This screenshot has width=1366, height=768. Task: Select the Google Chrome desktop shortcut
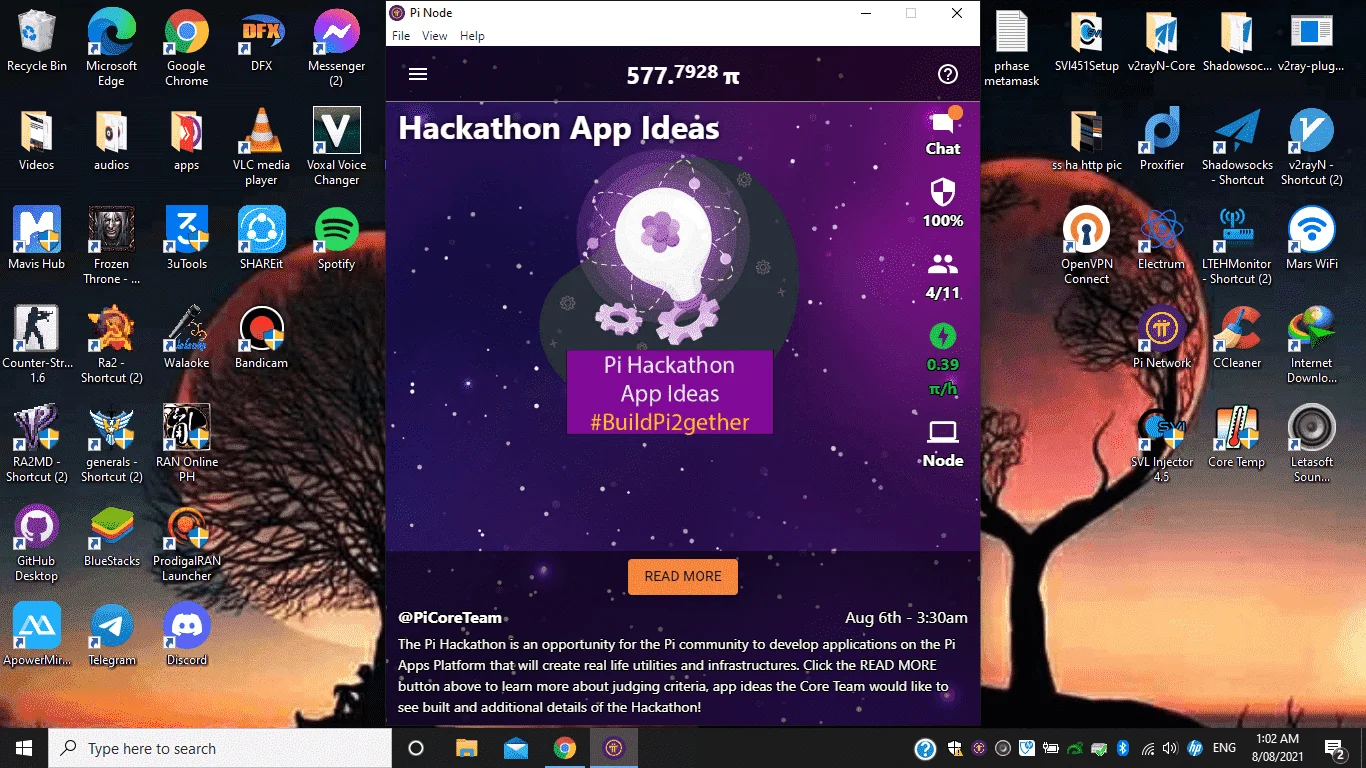click(x=186, y=47)
